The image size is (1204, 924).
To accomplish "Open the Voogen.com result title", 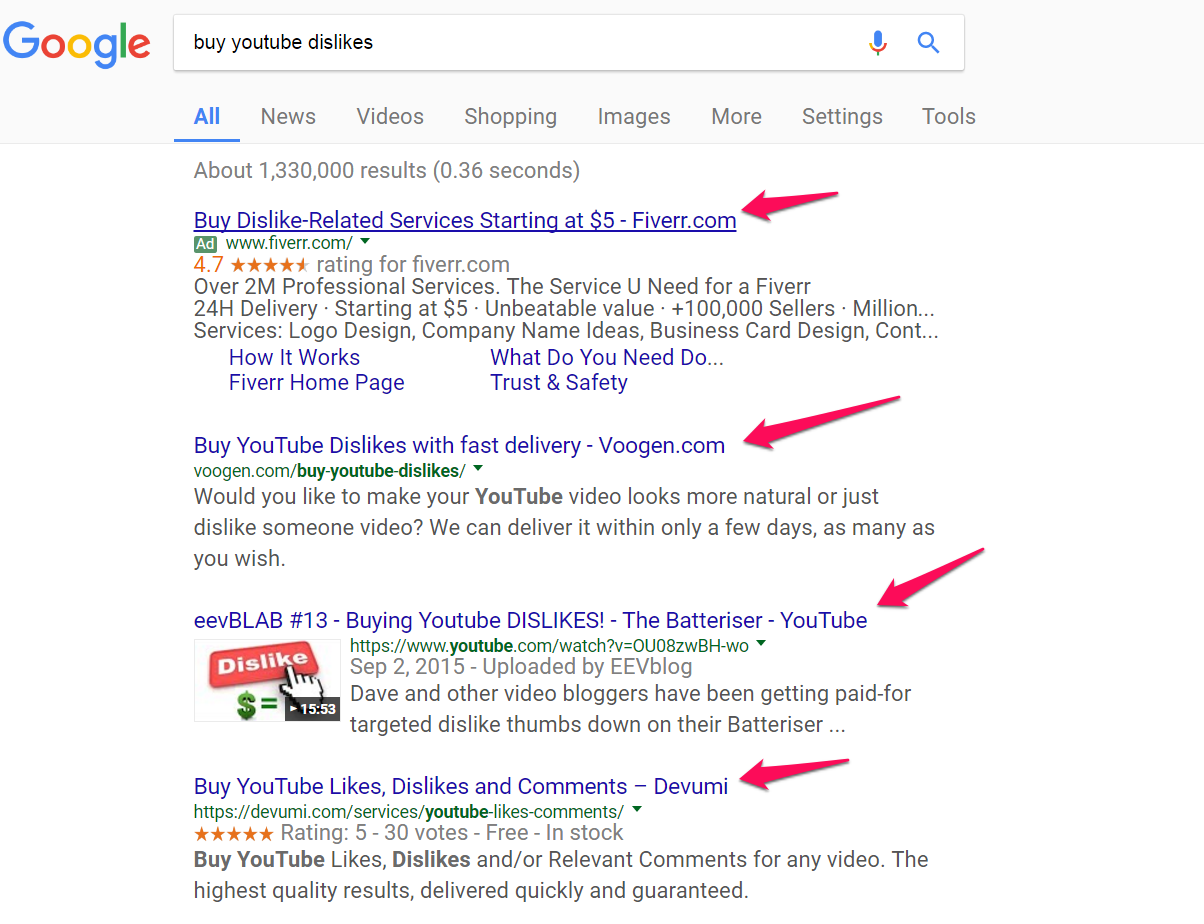I will pyautogui.click(x=459, y=446).
